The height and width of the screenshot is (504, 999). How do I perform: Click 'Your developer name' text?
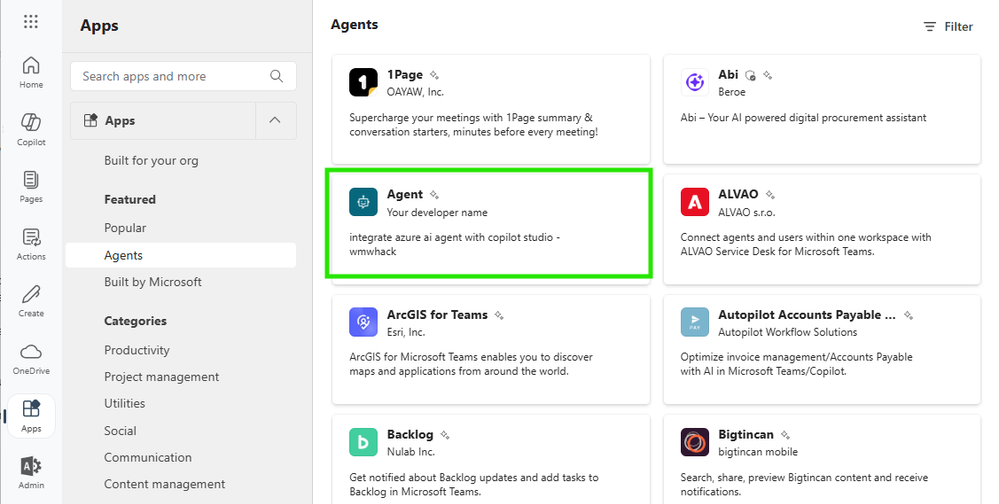point(437,212)
